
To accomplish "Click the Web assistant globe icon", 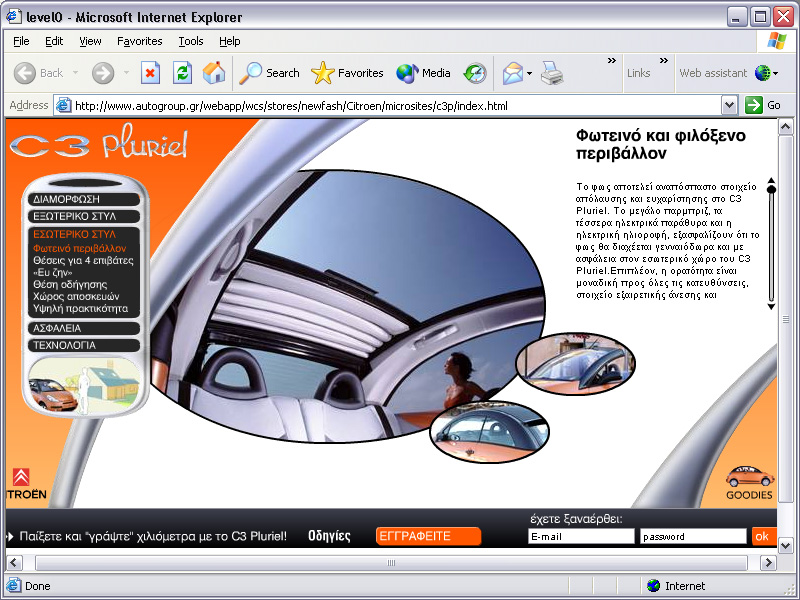I will coord(762,73).
